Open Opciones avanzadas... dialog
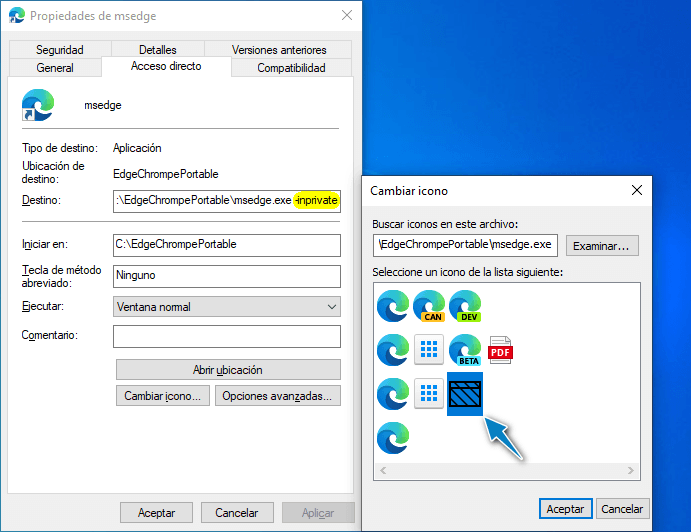The width and height of the screenshot is (691, 532). pyautogui.click(x=278, y=396)
